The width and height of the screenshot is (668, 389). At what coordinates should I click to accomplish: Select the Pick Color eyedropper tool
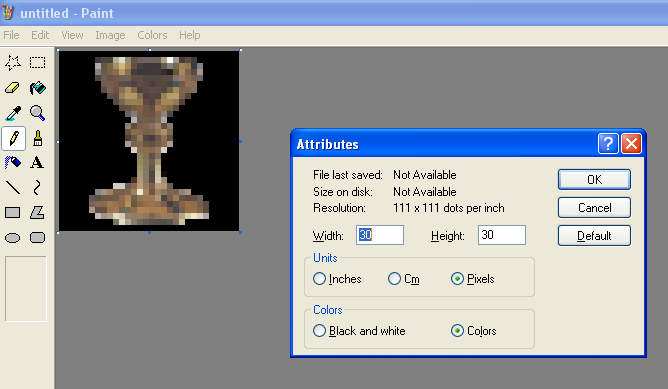pyautogui.click(x=13, y=113)
